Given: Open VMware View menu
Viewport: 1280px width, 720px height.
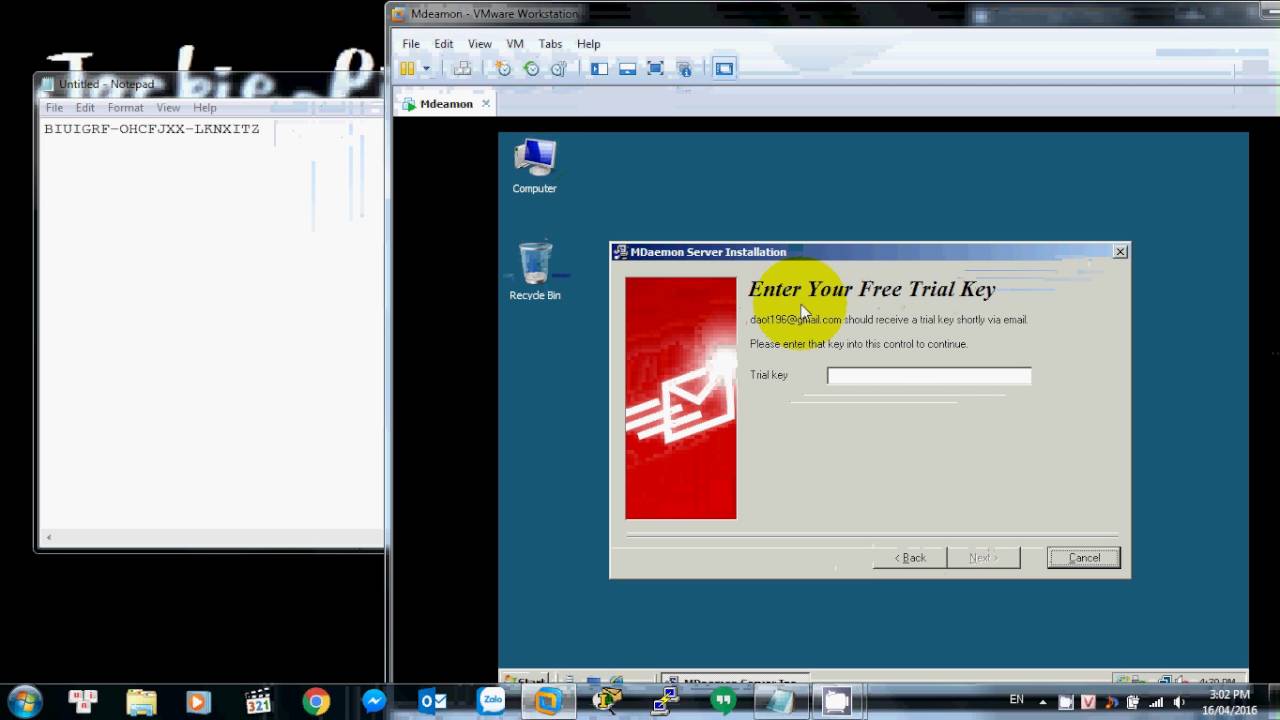Looking at the screenshot, I should pyautogui.click(x=479, y=44).
